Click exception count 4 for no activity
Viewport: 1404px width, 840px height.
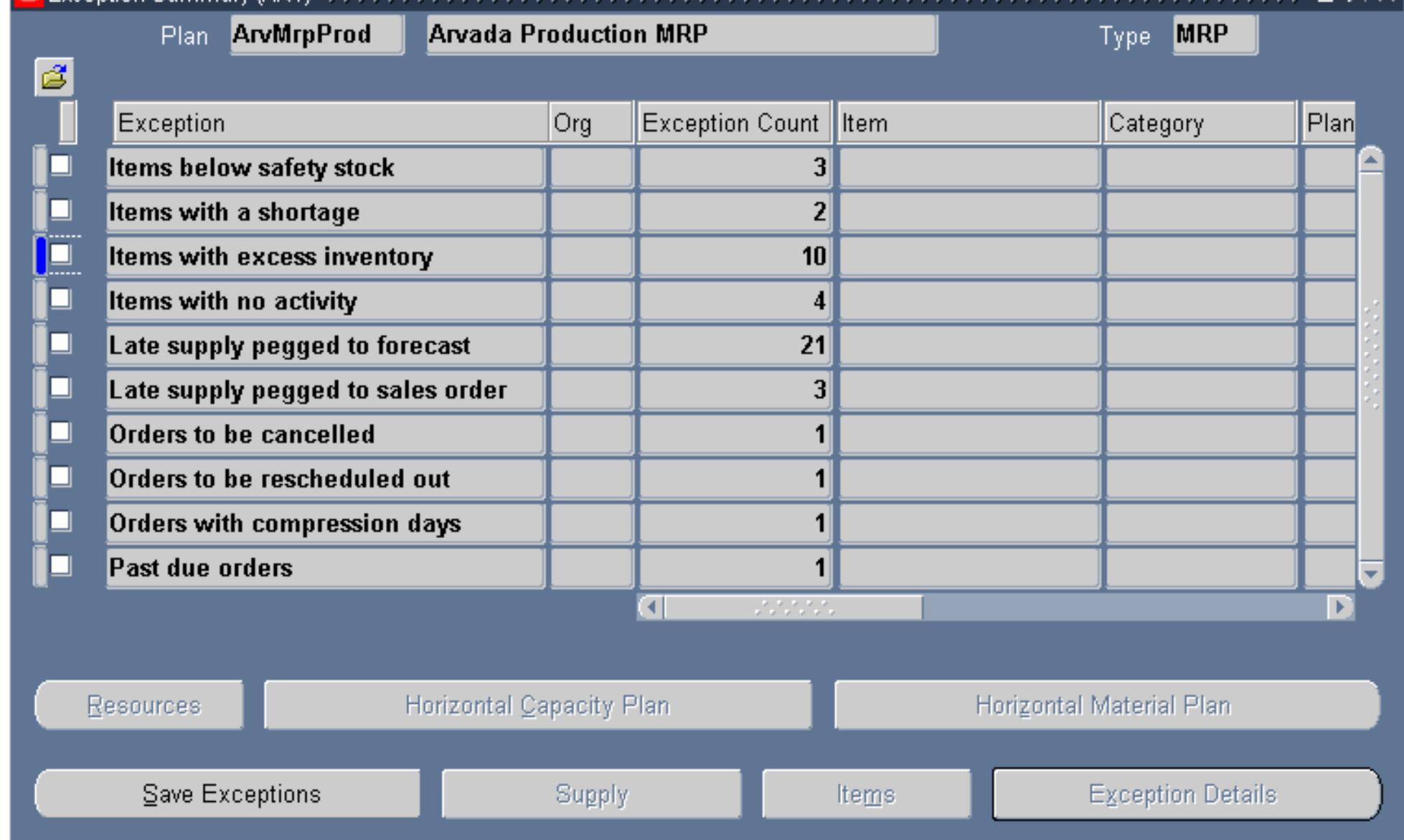coord(735,301)
